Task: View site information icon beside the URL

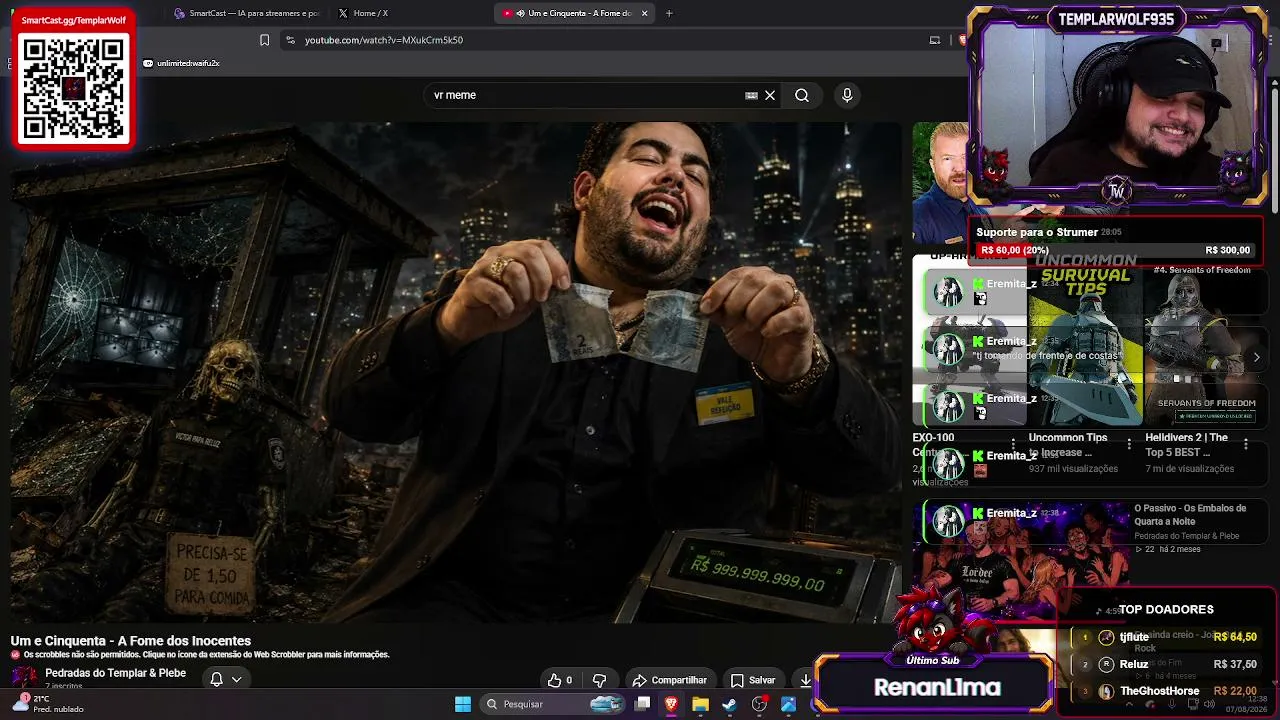Action: click(x=290, y=40)
